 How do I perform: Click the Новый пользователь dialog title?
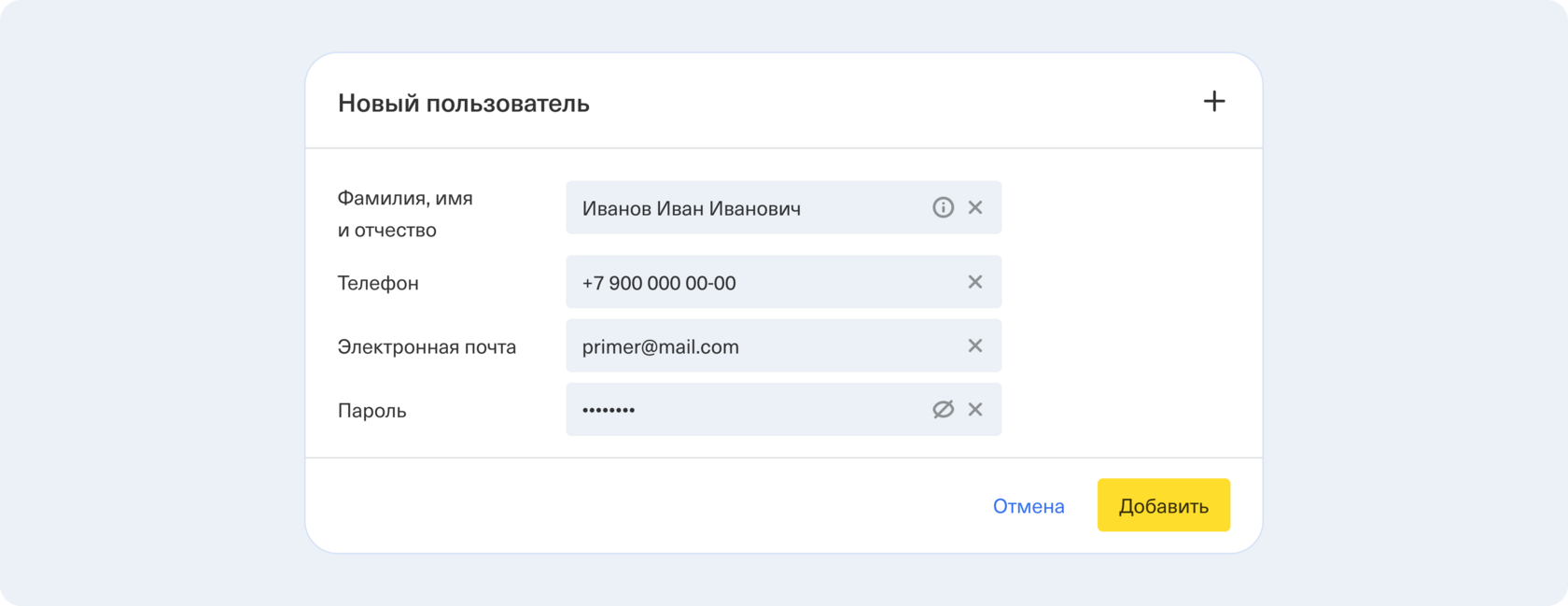463,103
